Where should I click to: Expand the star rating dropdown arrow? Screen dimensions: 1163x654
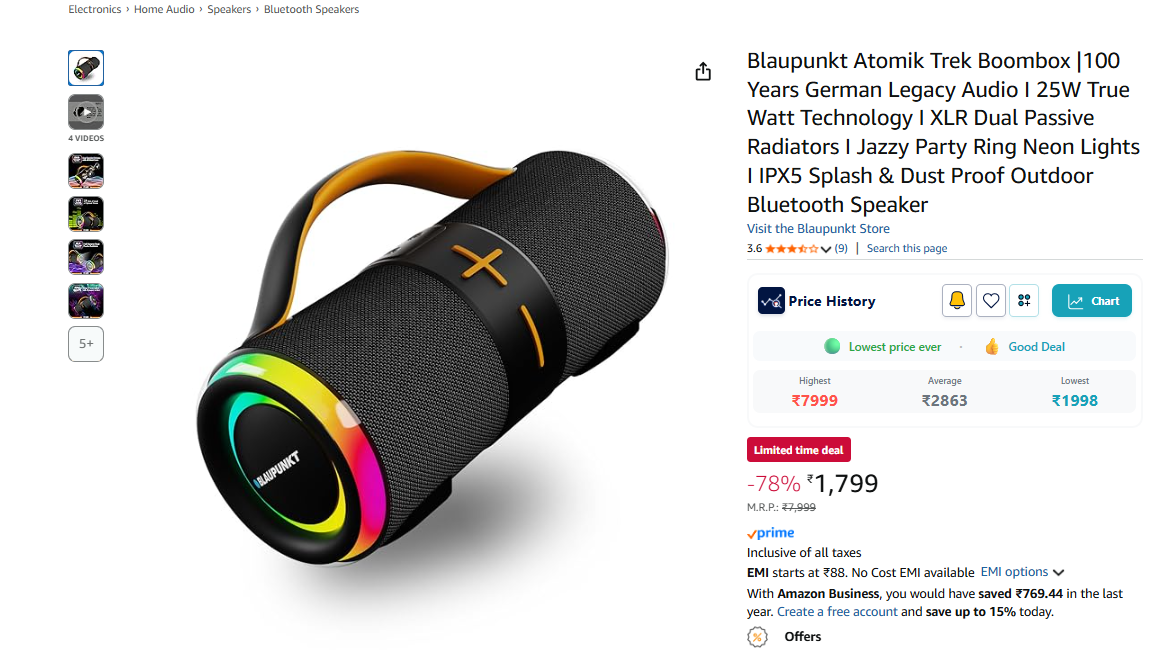click(826, 249)
